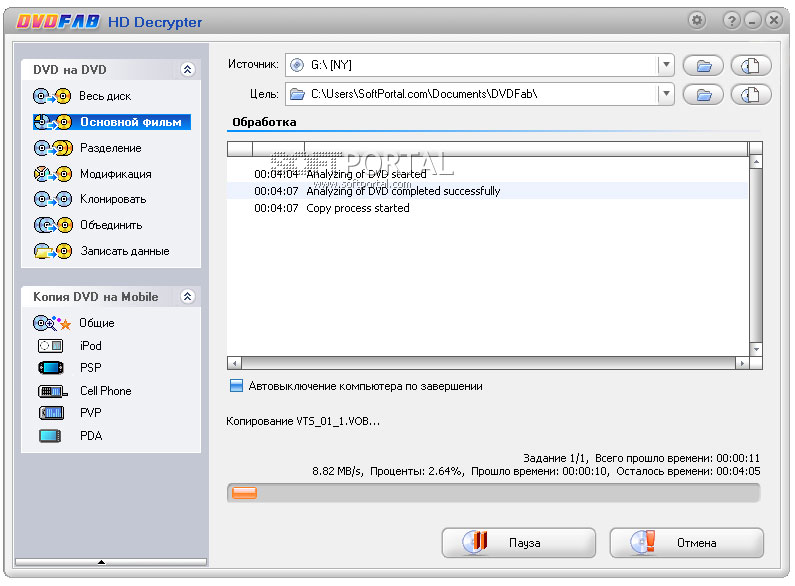795x586 pixels.
Task: Click the Модификация customize icon
Action: coord(52,174)
